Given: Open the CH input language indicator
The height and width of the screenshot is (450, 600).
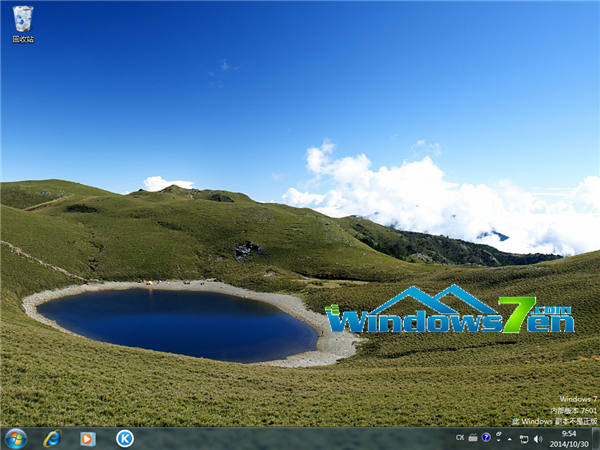Looking at the screenshot, I should tap(460, 438).
